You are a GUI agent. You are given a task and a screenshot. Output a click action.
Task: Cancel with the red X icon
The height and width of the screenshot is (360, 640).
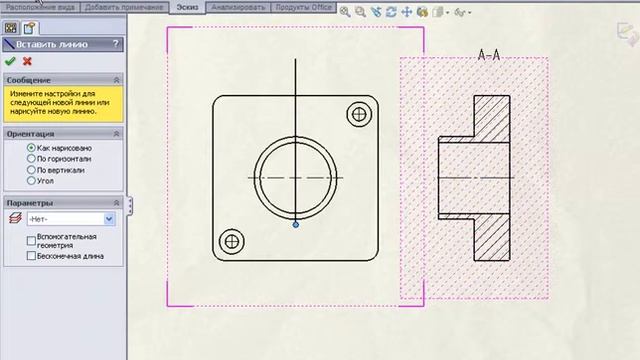(27, 61)
